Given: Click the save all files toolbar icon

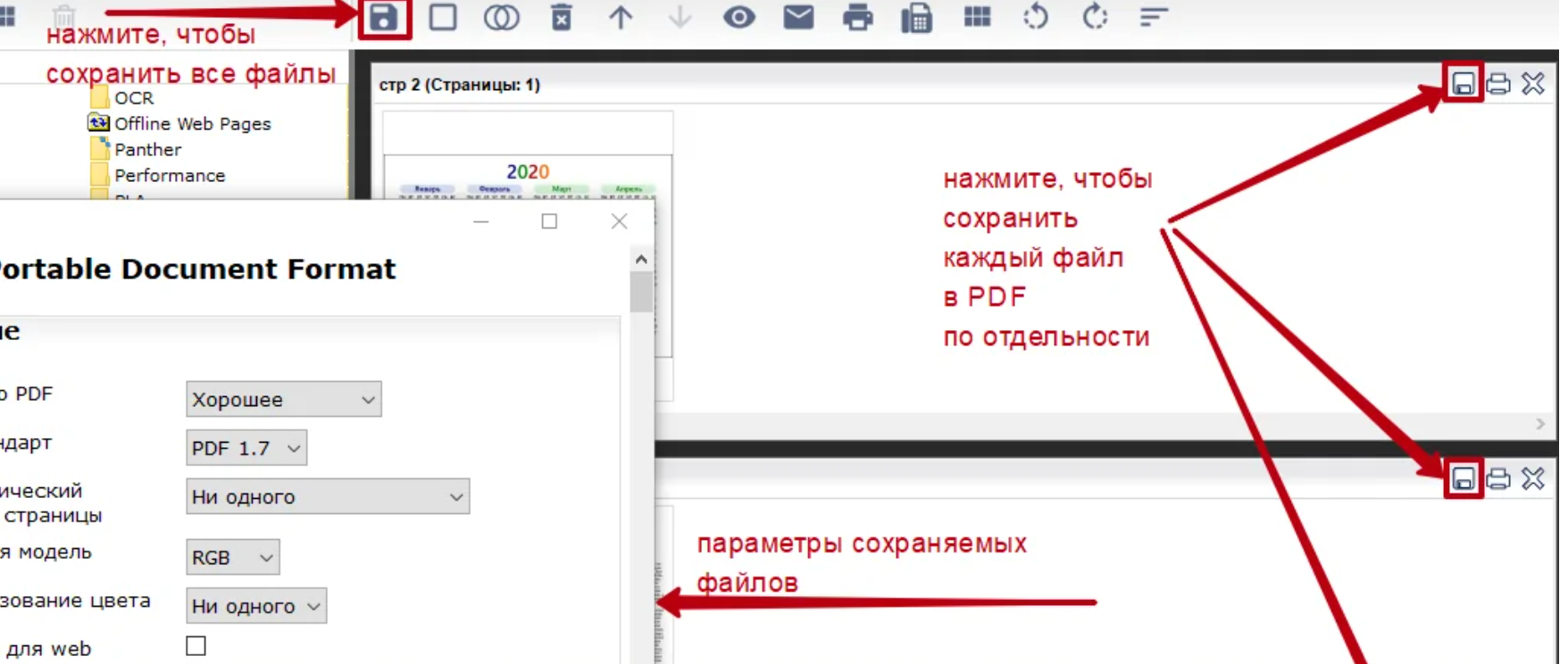Looking at the screenshot, I should coord(384,18).
